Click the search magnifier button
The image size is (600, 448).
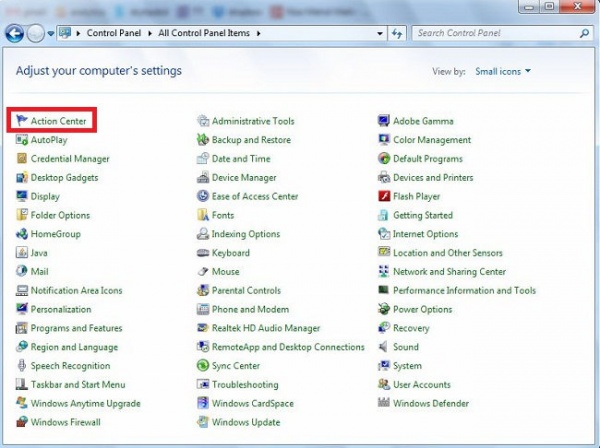(584, 33)
